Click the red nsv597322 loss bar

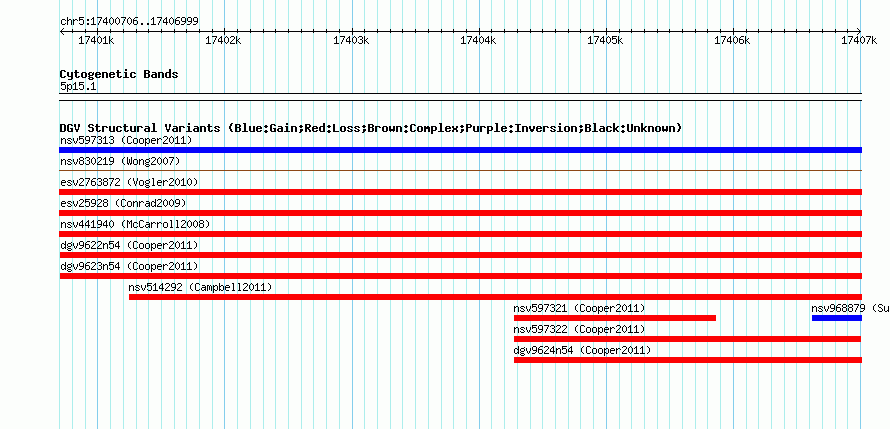[687, 339]
